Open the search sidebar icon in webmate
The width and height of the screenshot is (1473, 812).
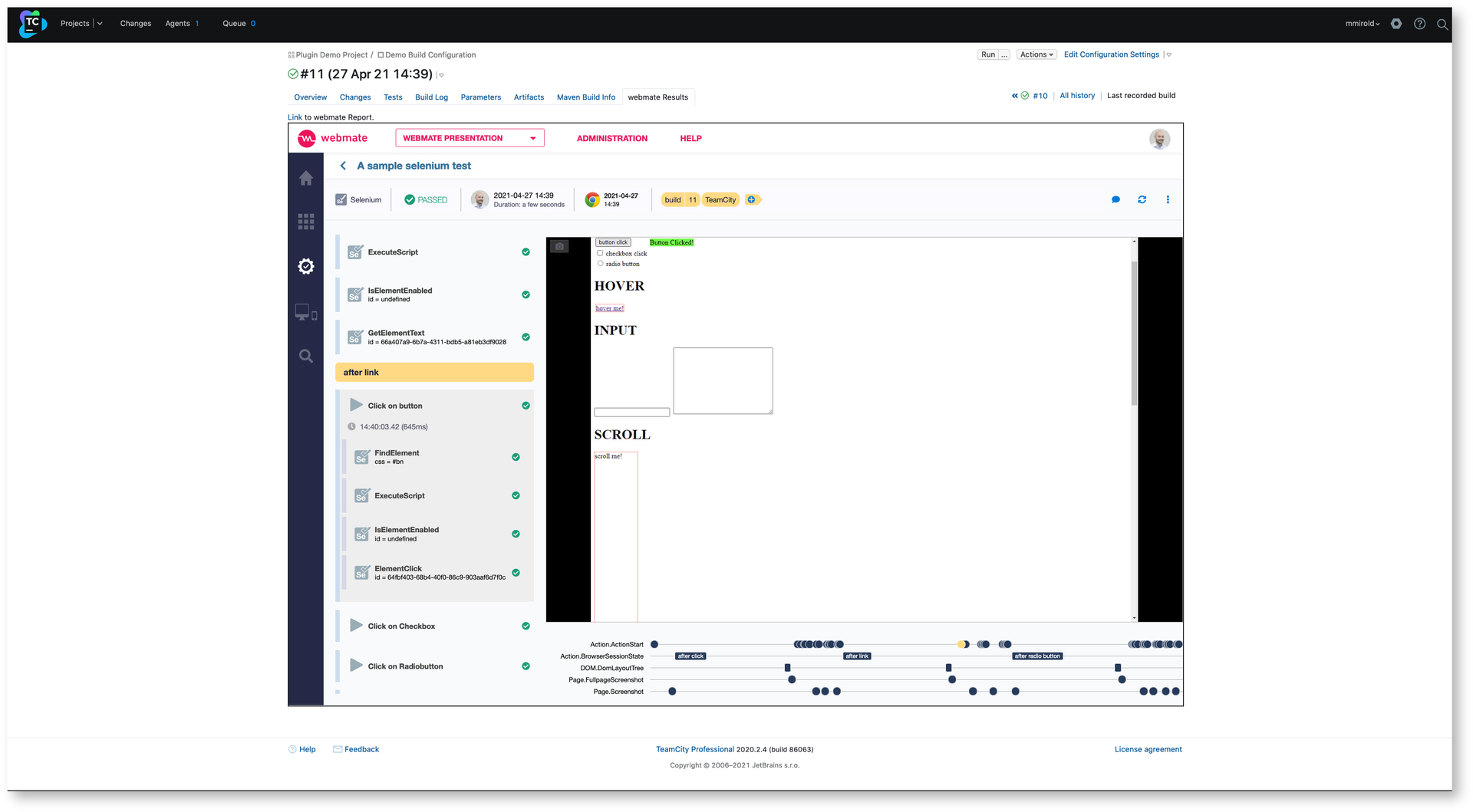[x=306, y=356]
